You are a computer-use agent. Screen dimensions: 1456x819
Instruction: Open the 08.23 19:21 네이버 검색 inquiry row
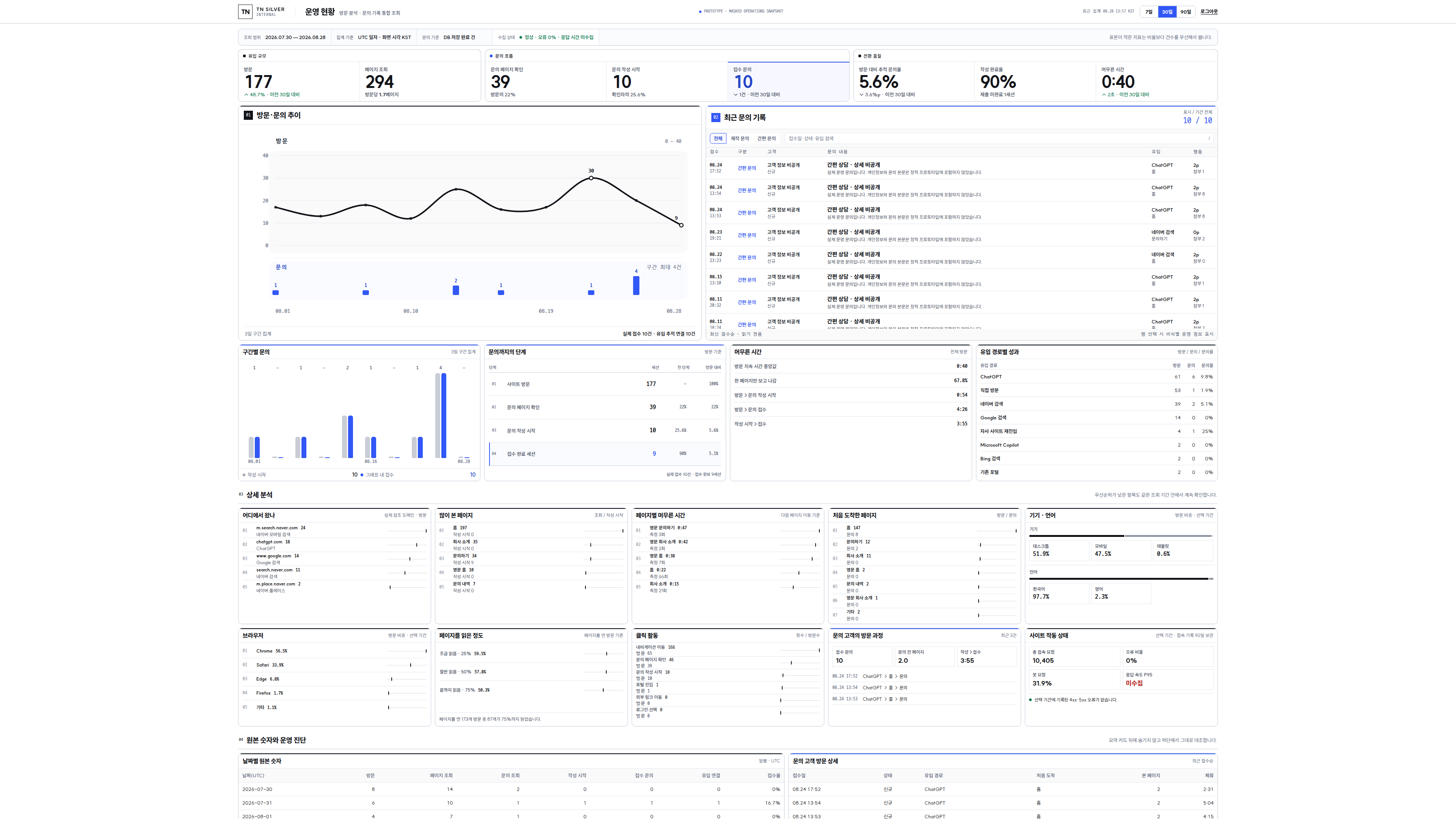(962, 235)
